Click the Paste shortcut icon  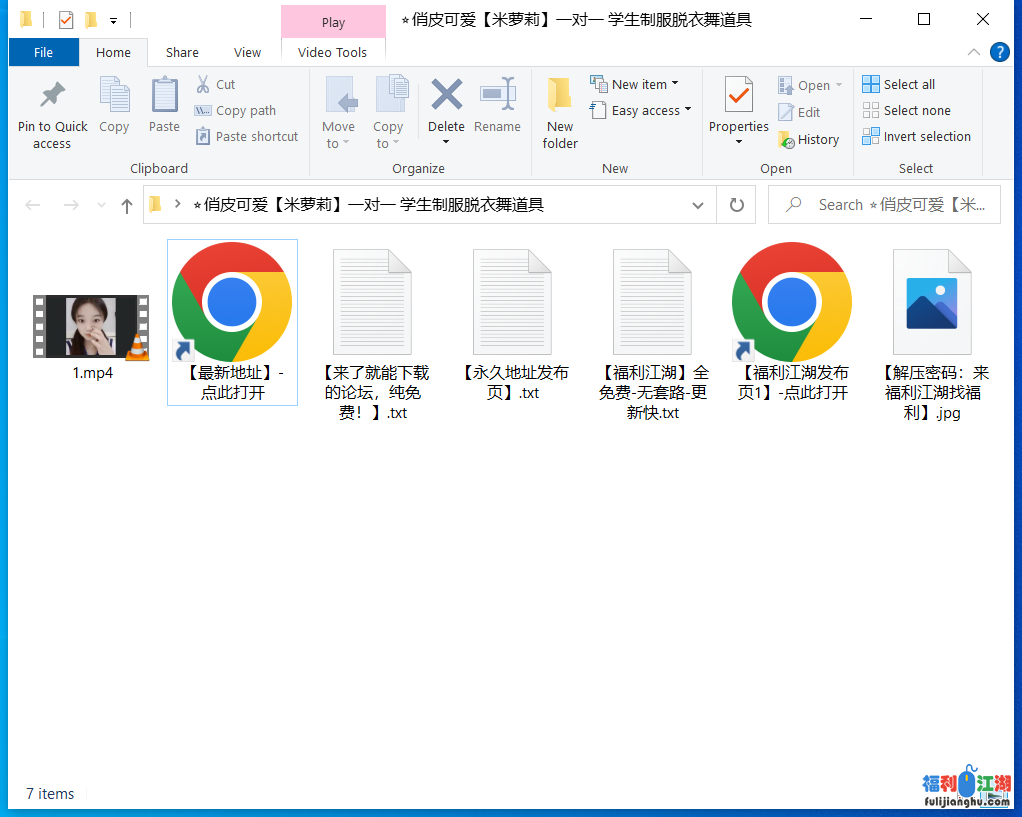203,137
